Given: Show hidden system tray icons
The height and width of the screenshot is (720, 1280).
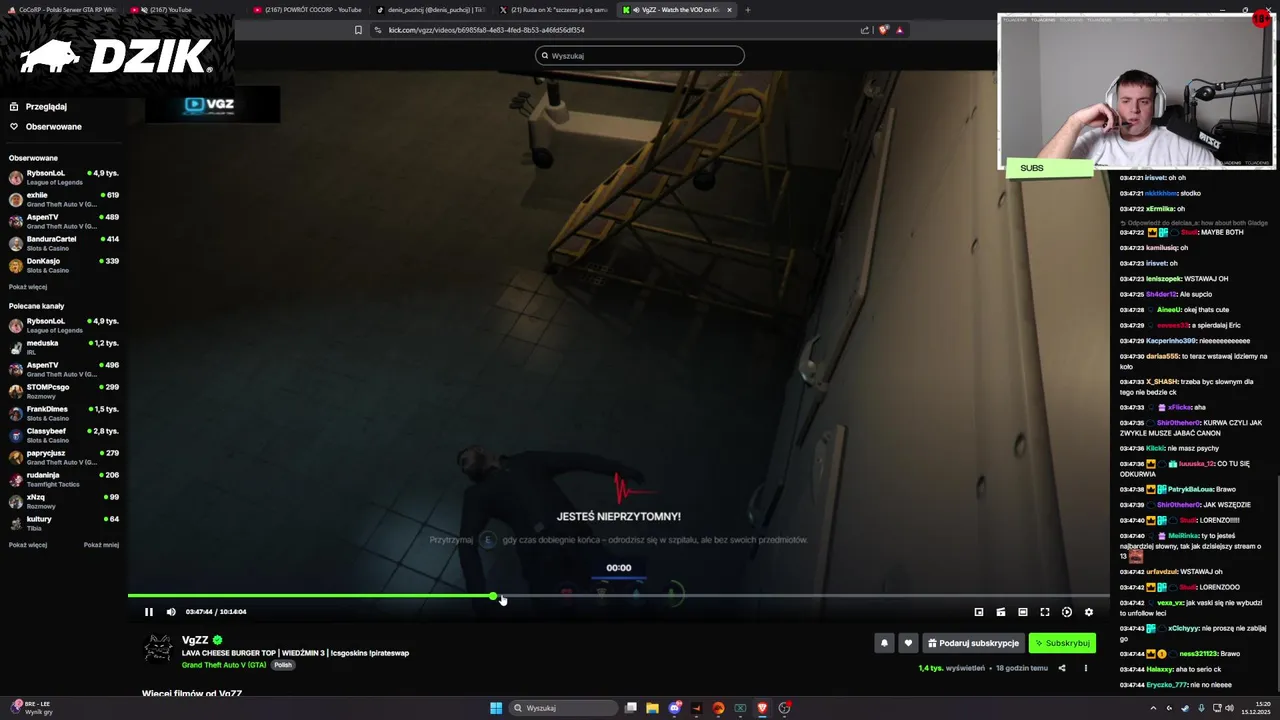Looking at the screenshot, I should pyautogui.click(x=1153, y=708).
